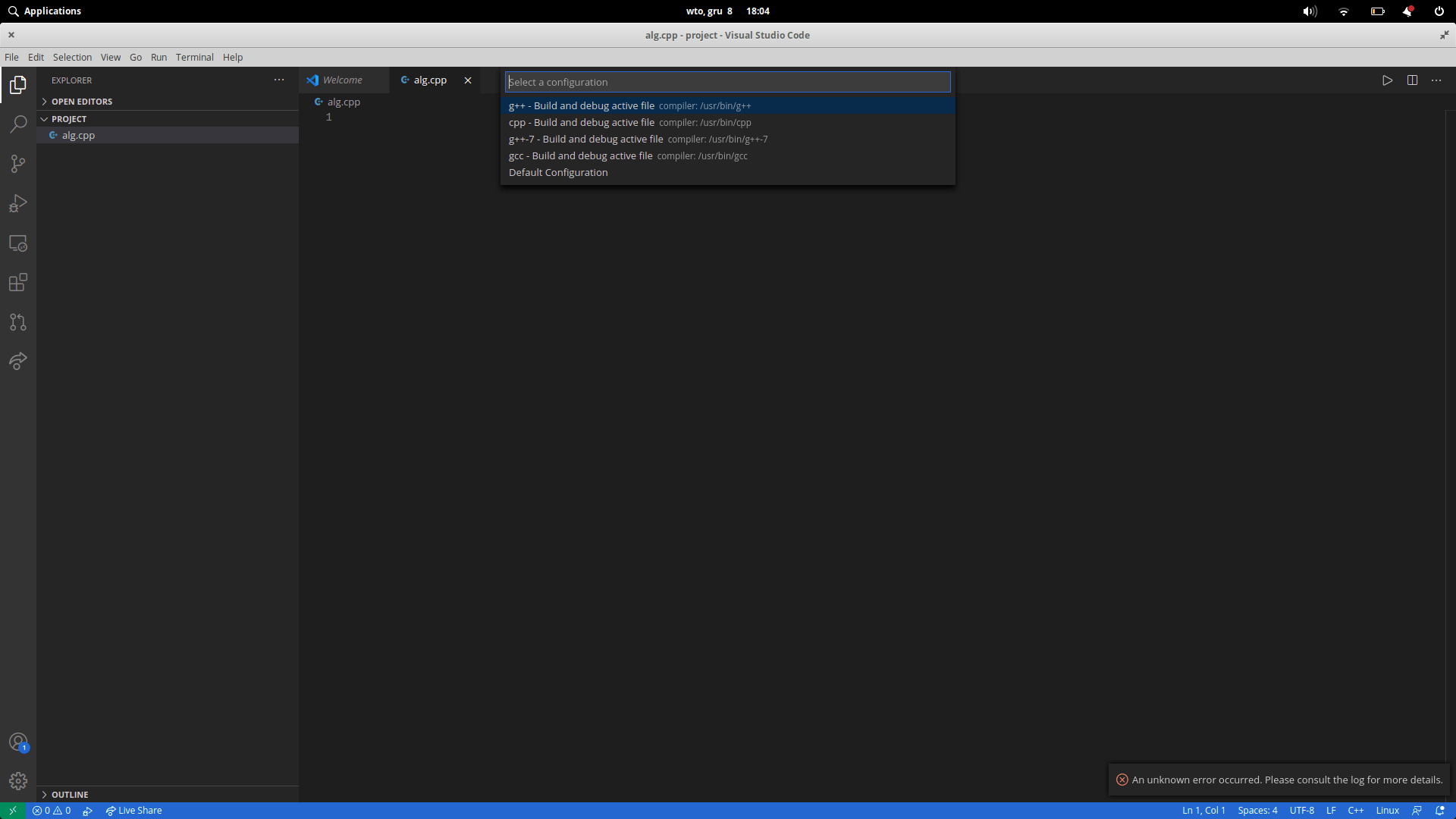Click Linux configuration in status bar

1387,811
